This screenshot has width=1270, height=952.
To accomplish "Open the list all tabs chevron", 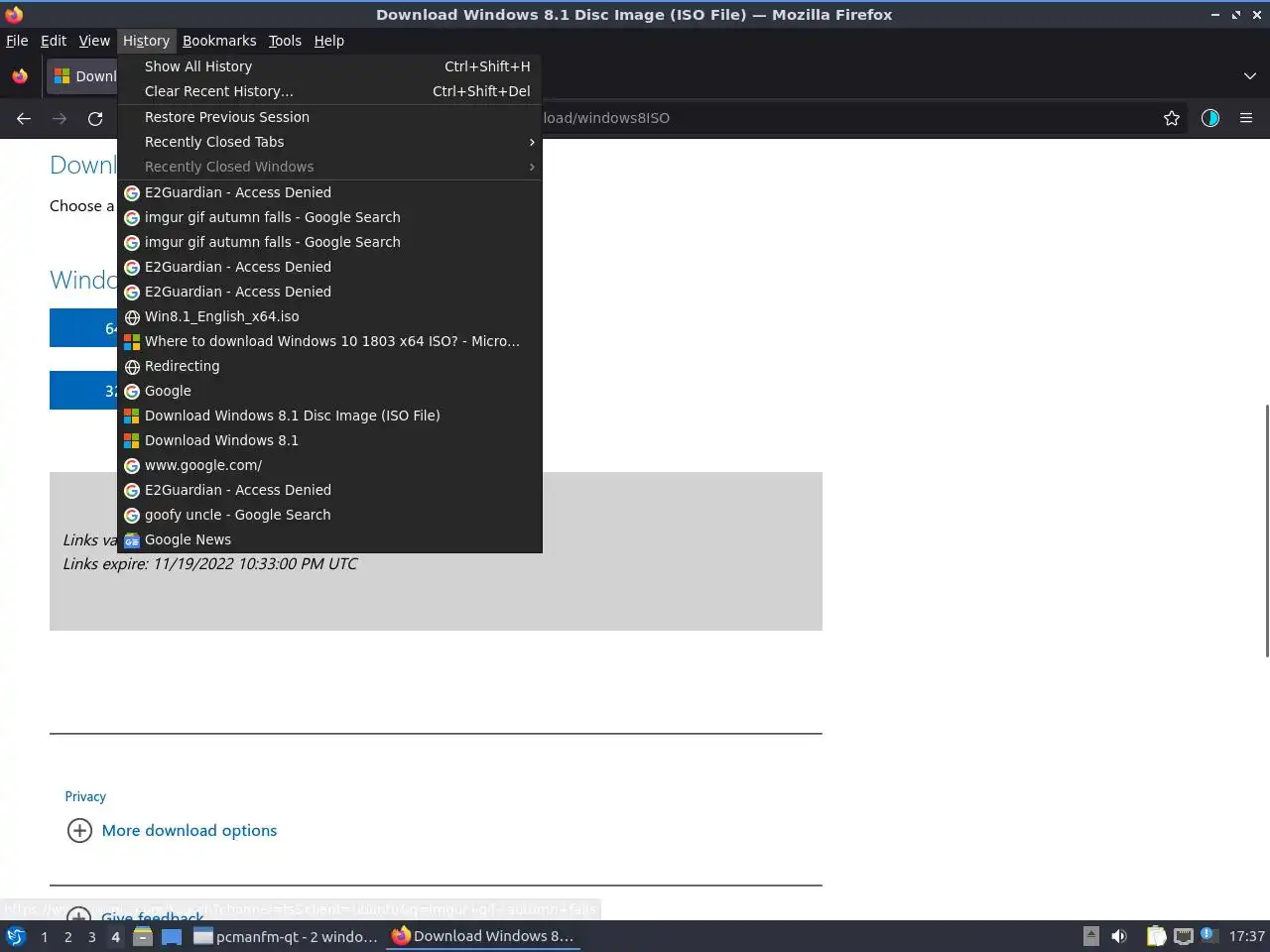I will pos(1249,76).
